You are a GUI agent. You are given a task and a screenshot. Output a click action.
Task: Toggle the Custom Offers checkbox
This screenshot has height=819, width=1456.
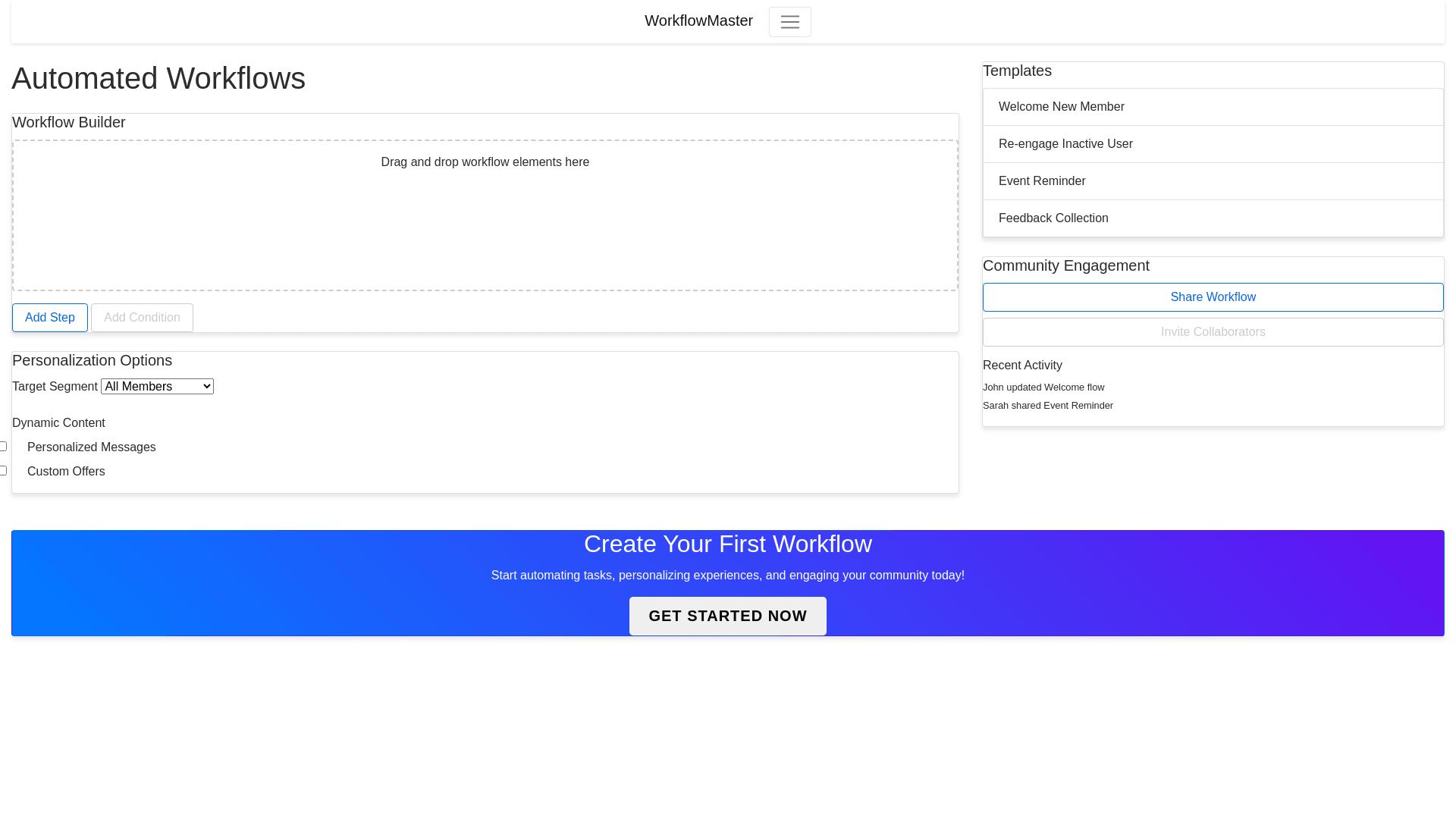[x=3, y=471]
